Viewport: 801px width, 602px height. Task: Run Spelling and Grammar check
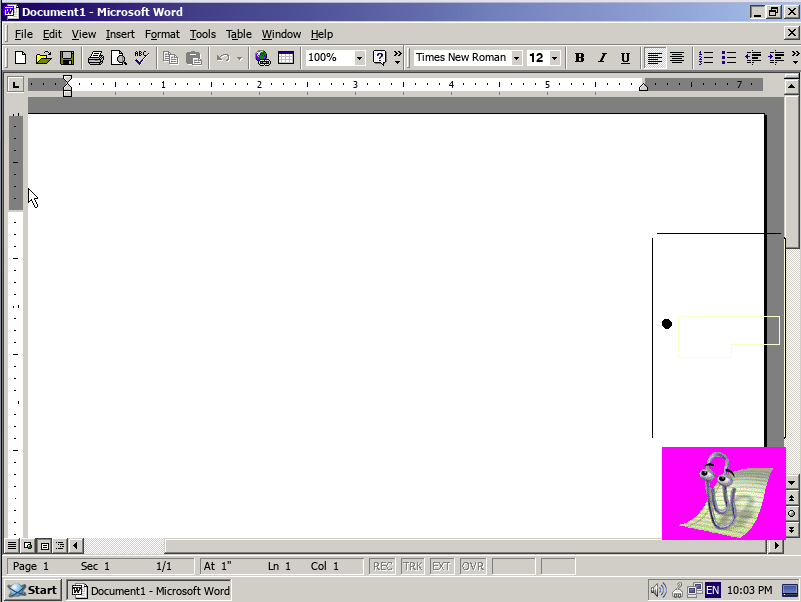pyautogui.click(x=142, y=58)
